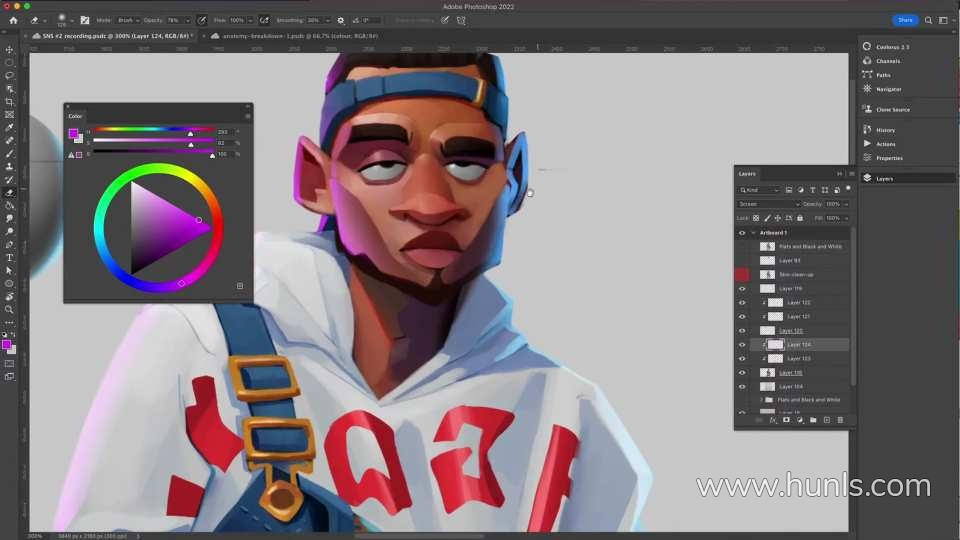Click foreground color swatch in toolbar
Screen dimensions: 960x540
(6, 345)
